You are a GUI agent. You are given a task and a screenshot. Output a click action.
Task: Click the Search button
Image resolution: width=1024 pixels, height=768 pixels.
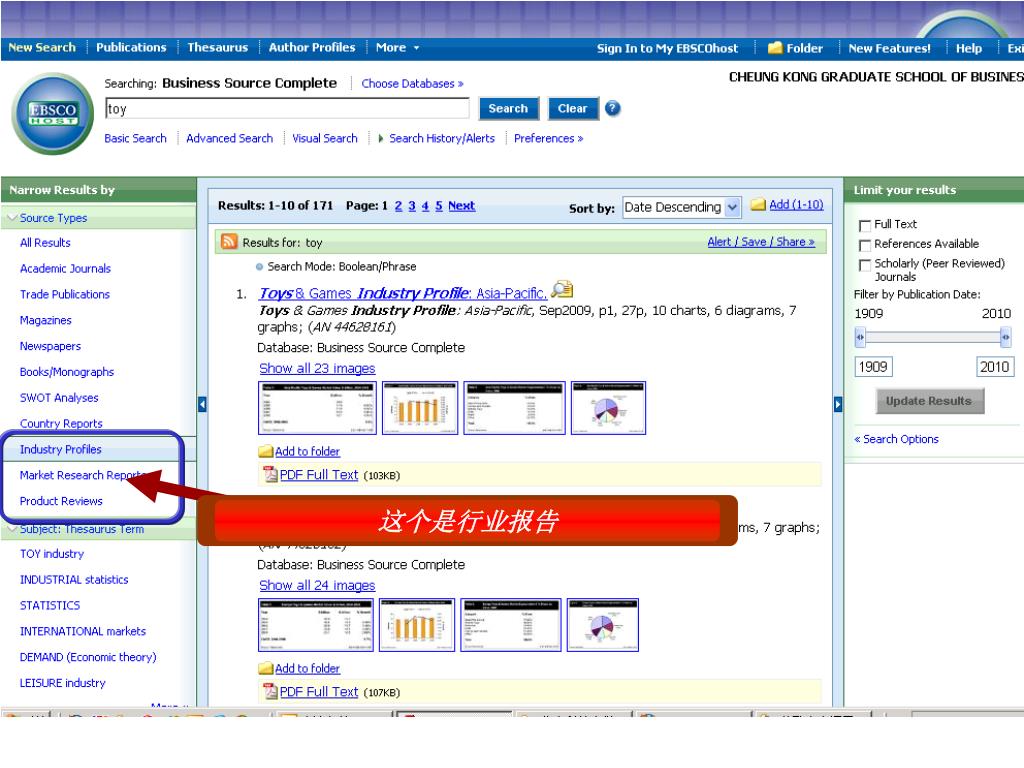pos(509,108)
